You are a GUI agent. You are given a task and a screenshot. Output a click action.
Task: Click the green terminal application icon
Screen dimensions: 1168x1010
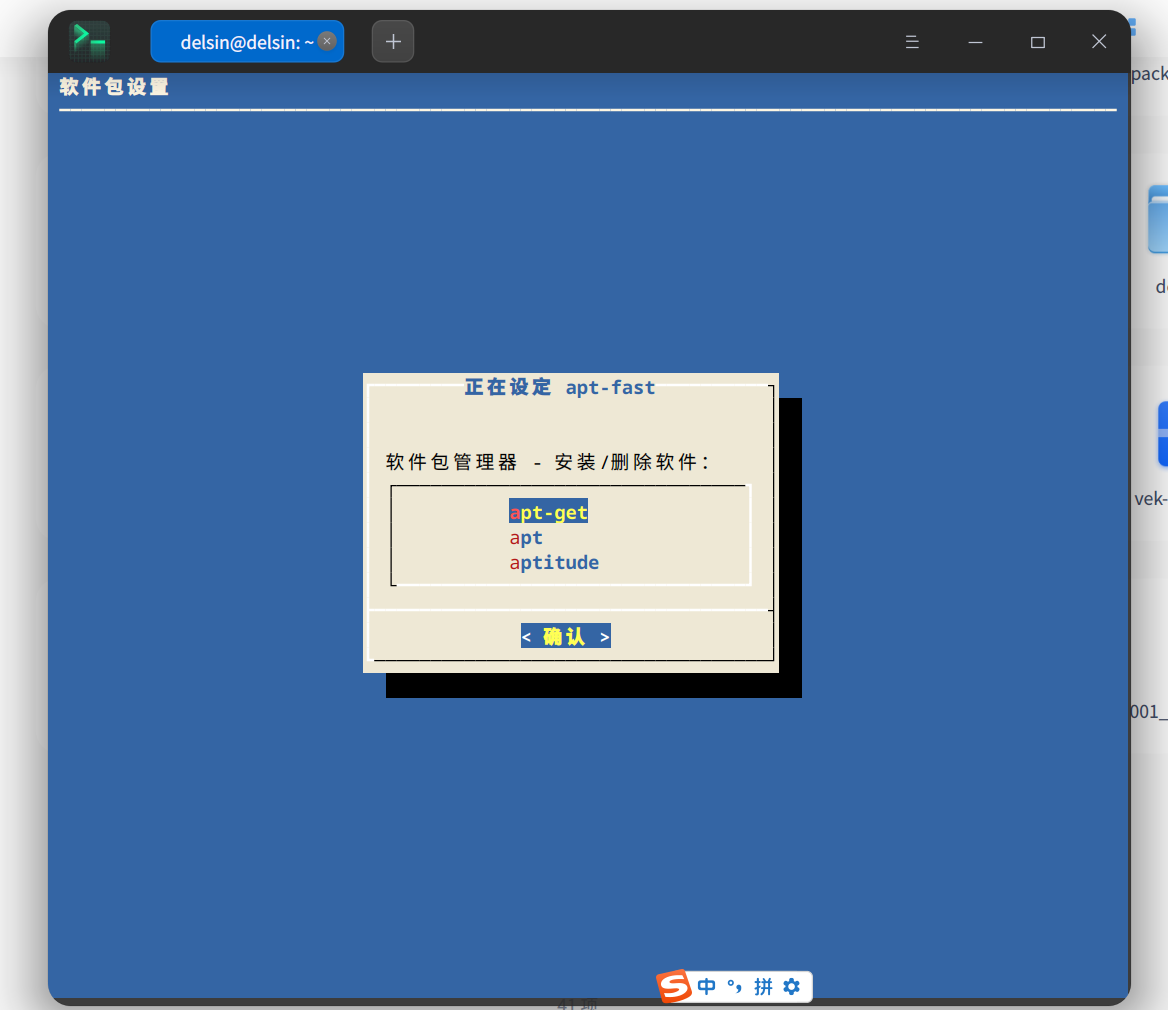89,40
